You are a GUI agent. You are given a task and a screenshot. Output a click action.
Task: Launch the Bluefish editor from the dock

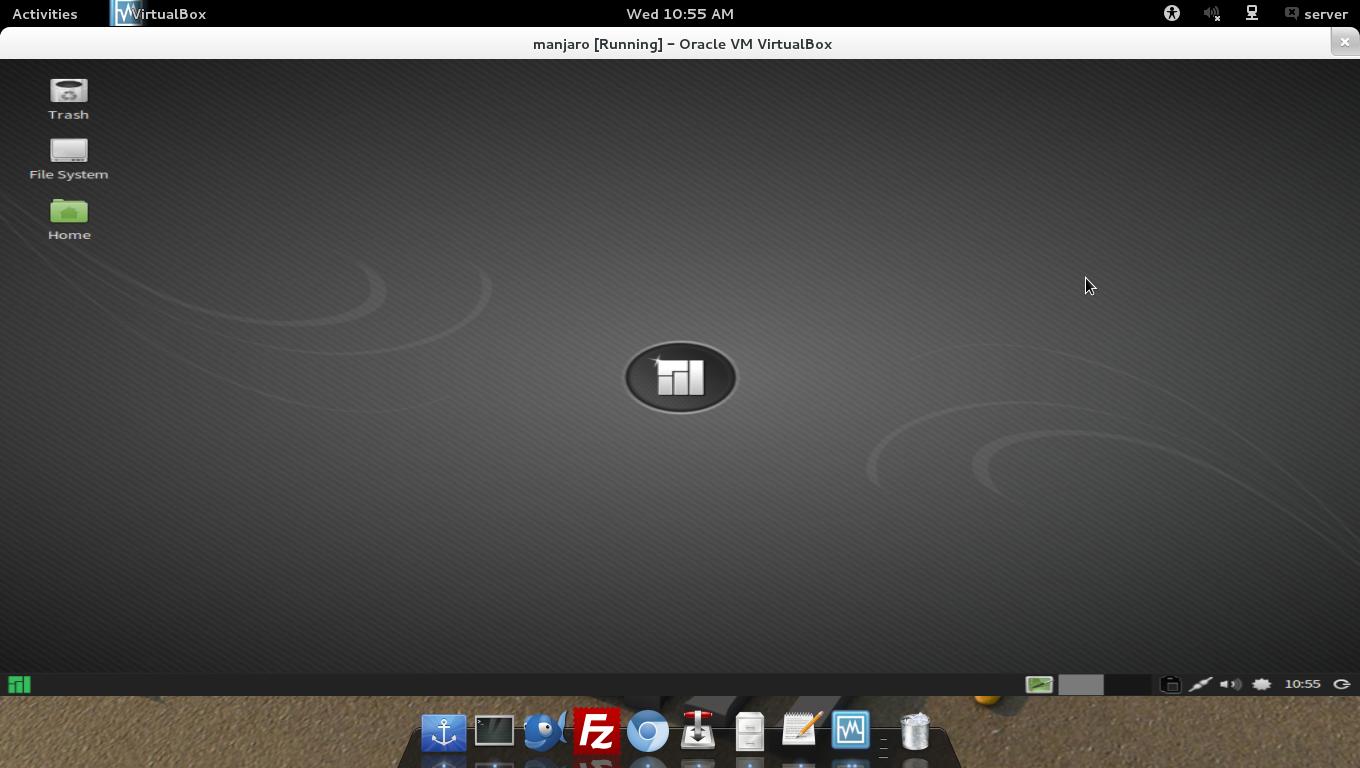point(545,731)
